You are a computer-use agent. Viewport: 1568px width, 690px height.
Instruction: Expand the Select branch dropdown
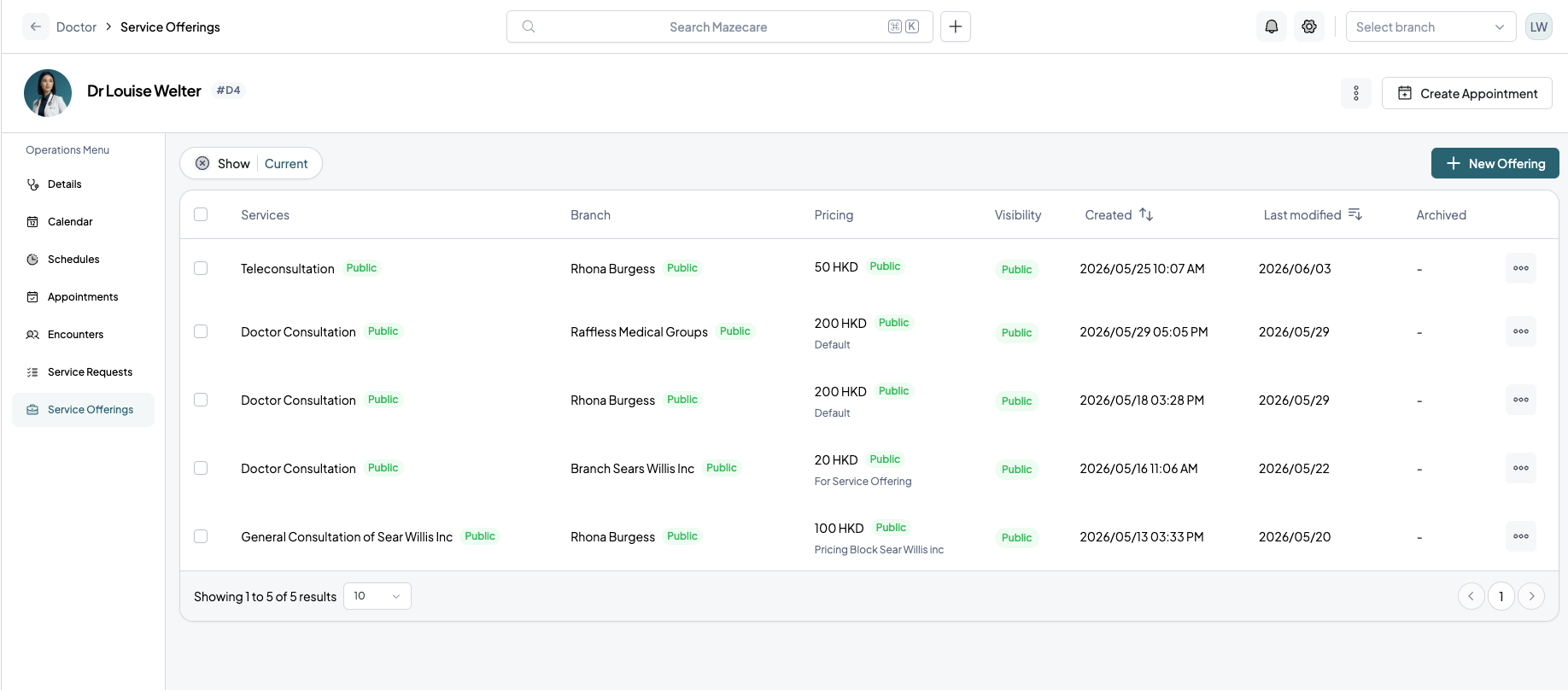coord(1431,26)
